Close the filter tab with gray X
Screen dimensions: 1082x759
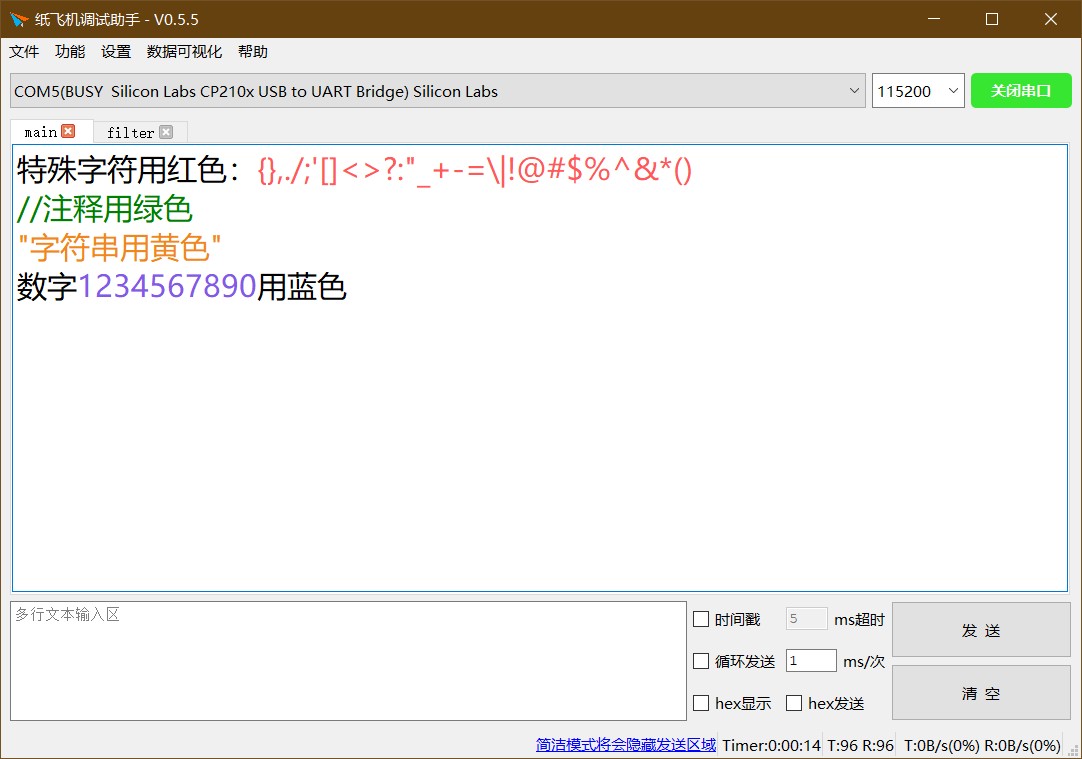tap(166, 132)
